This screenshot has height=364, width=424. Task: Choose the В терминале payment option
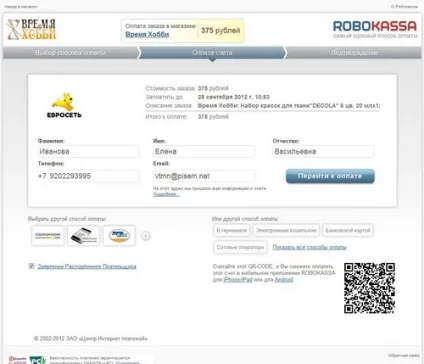(x=232, y=230)
